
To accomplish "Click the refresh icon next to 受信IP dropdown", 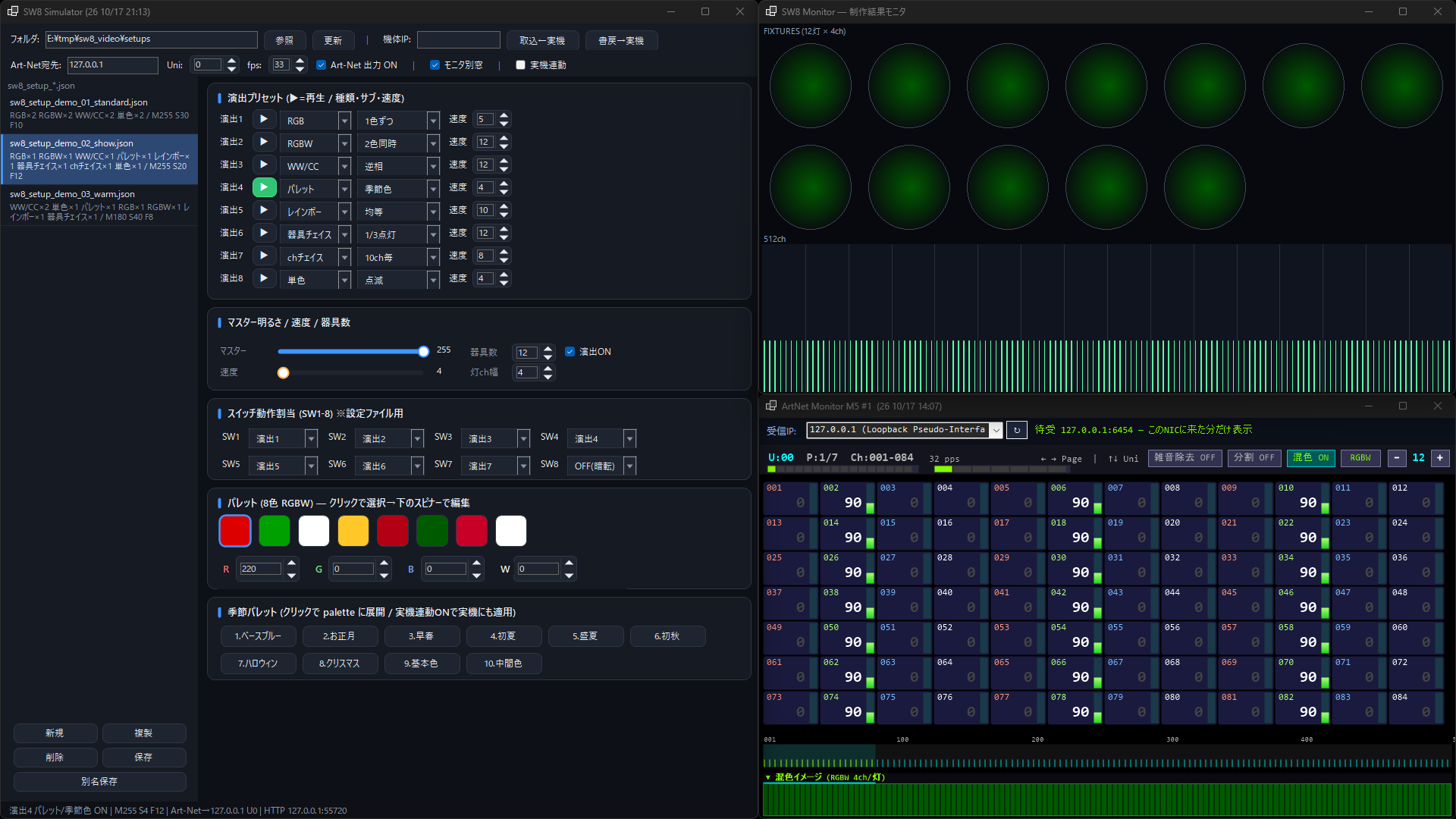I will coord(1017,430).
